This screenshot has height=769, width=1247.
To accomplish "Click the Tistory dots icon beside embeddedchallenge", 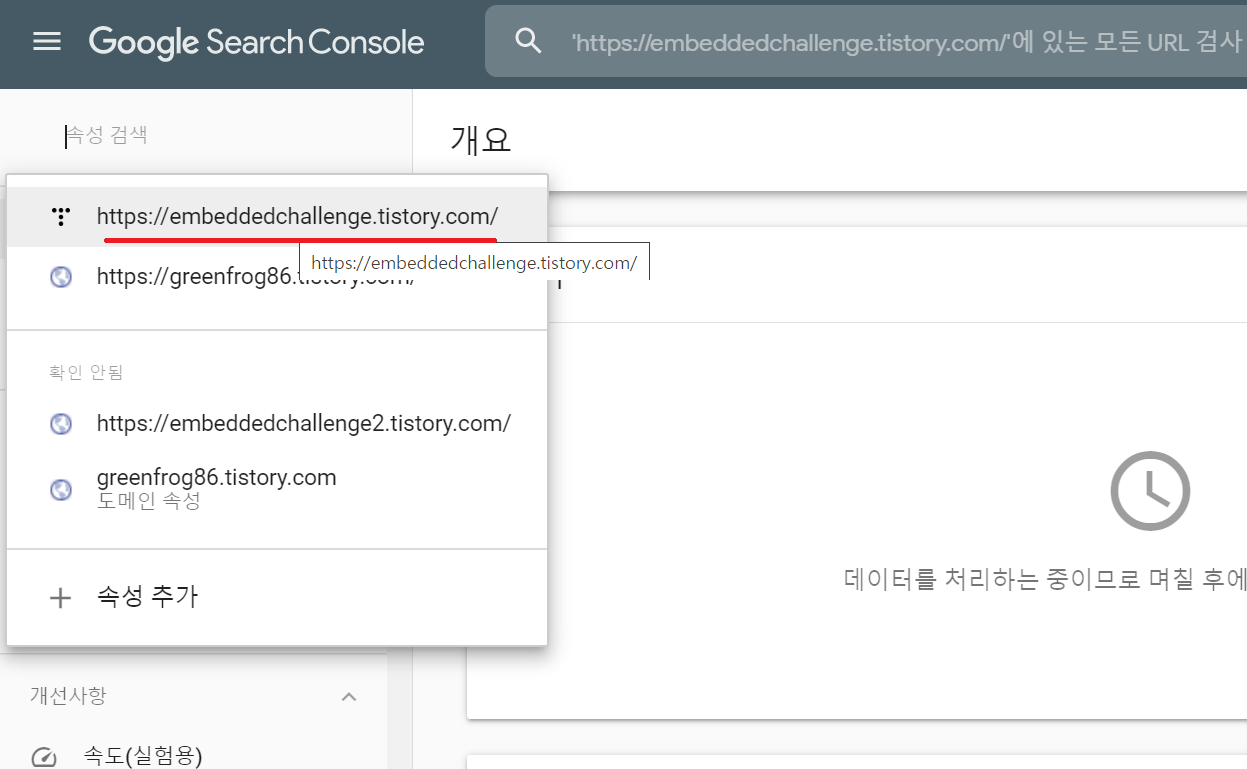I will (x=61, y=216).
